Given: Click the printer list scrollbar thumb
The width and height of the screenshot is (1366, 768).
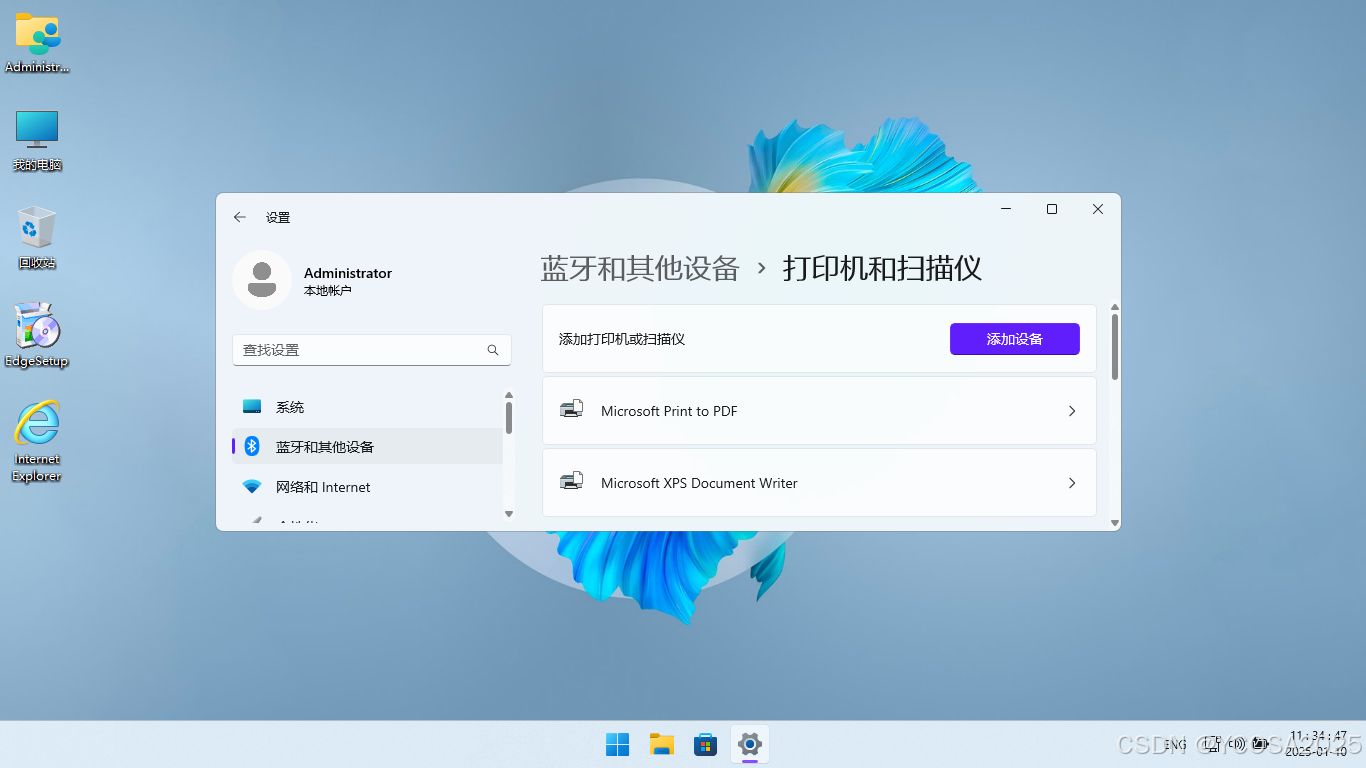Looking at the screenshot, I should click(1115, 347).
